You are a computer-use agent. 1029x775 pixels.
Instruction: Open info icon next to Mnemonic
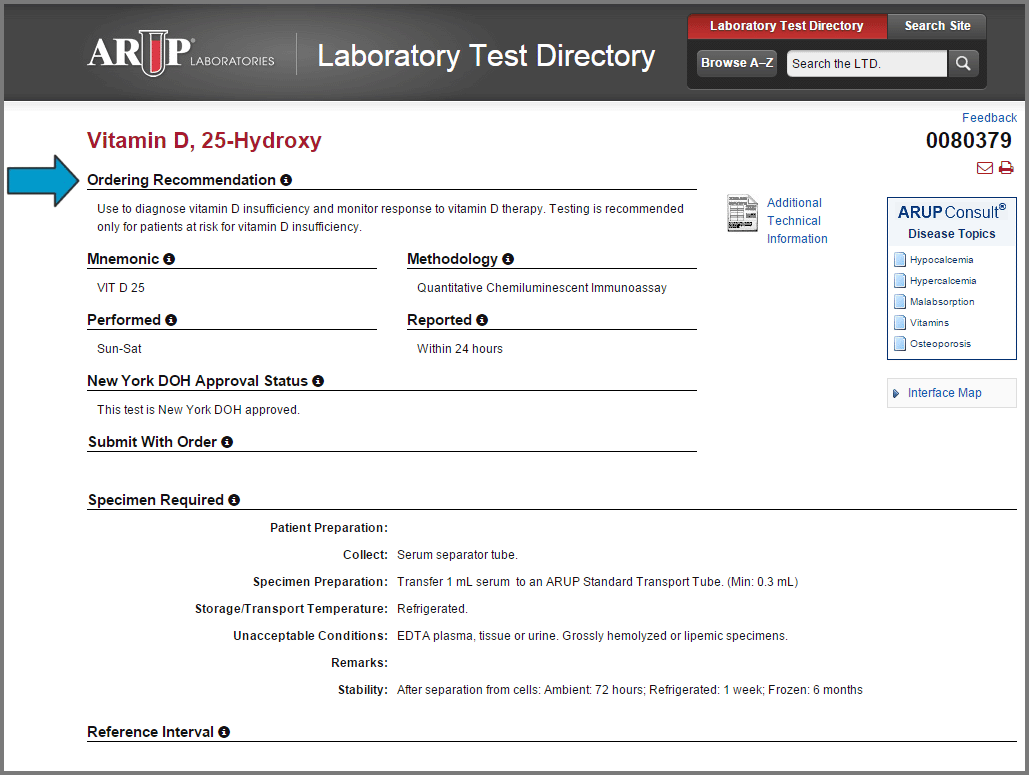[169, 259]
